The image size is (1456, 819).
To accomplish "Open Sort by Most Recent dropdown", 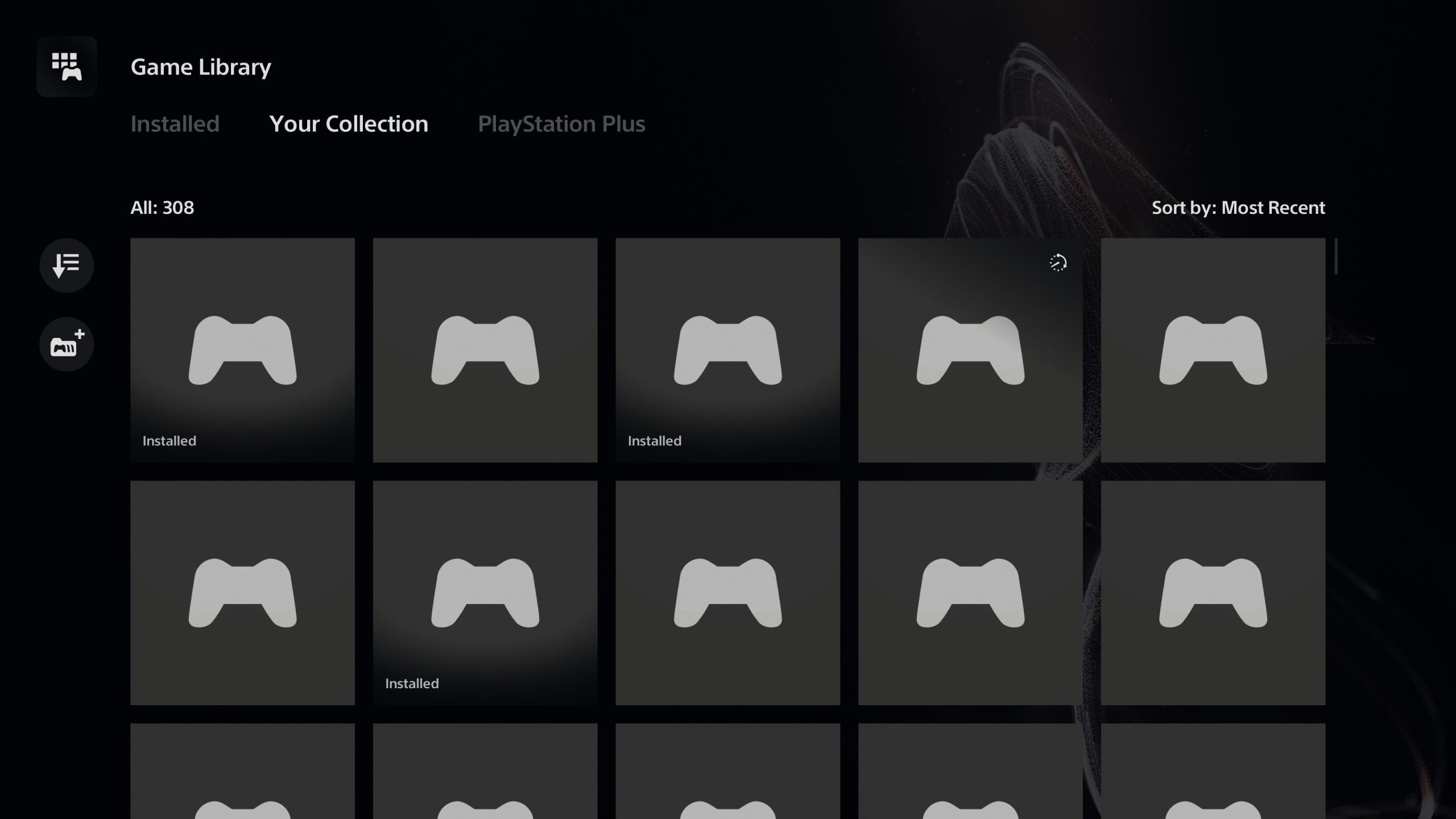I will pos(1238,207).
